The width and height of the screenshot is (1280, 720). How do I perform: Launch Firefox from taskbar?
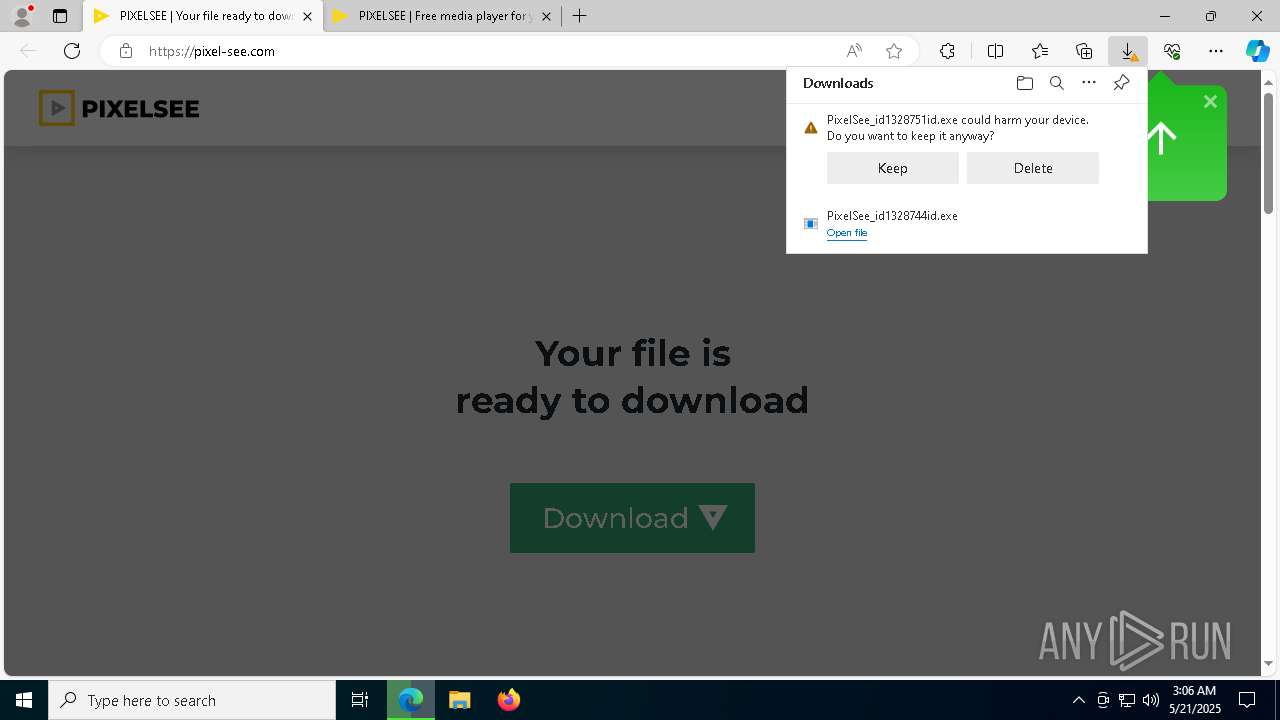tap(508, 700)
